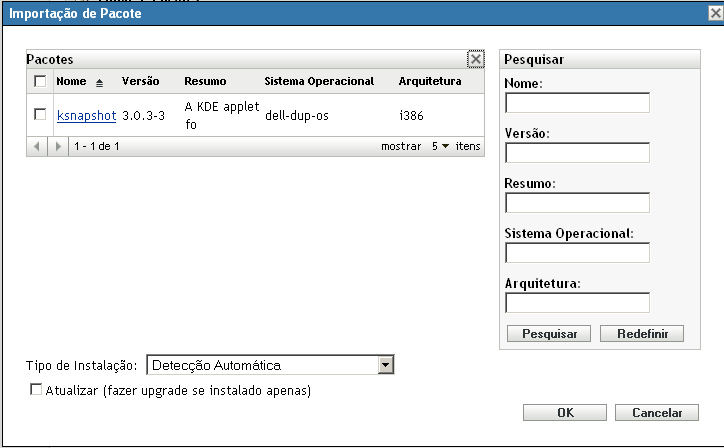Focus the Resumo search field
The width and height of the screenshot is (724, 448).
point(577,203)
